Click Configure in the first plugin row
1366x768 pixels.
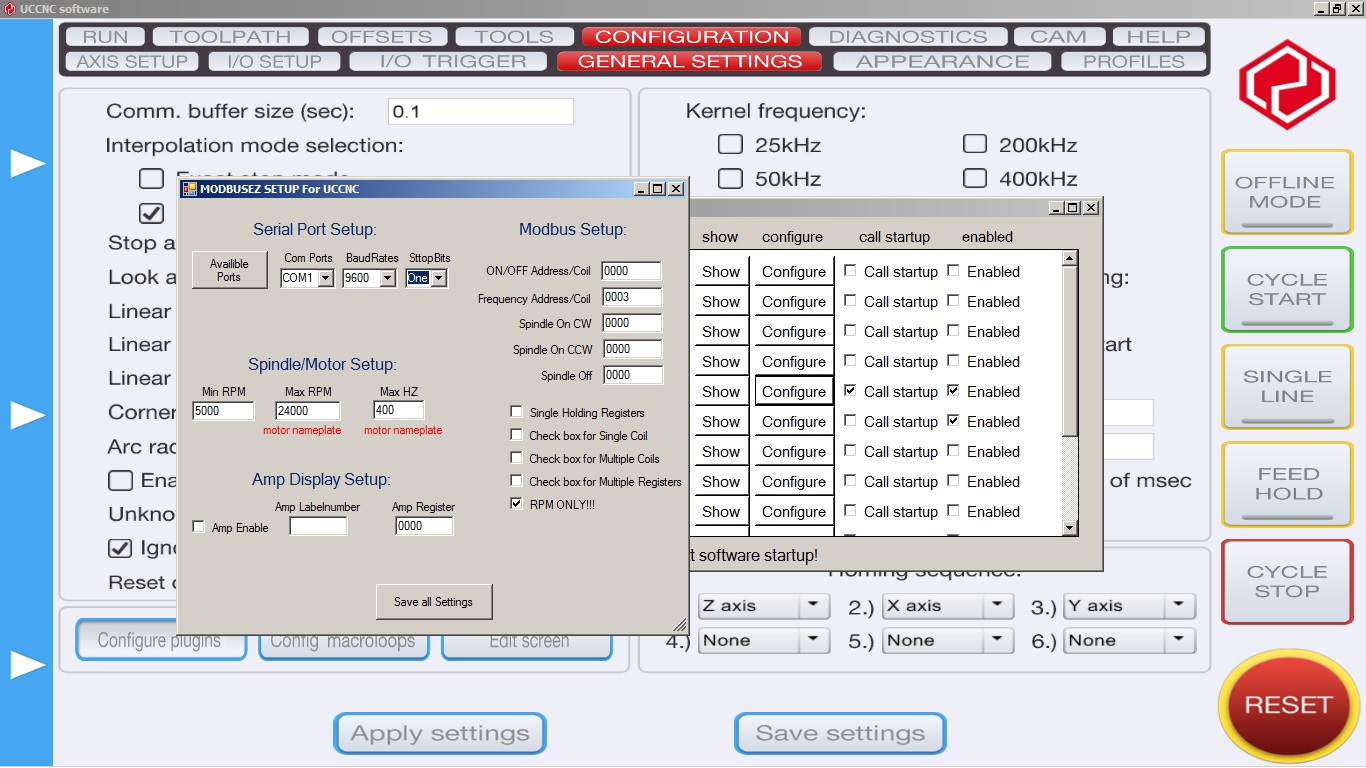794,271
